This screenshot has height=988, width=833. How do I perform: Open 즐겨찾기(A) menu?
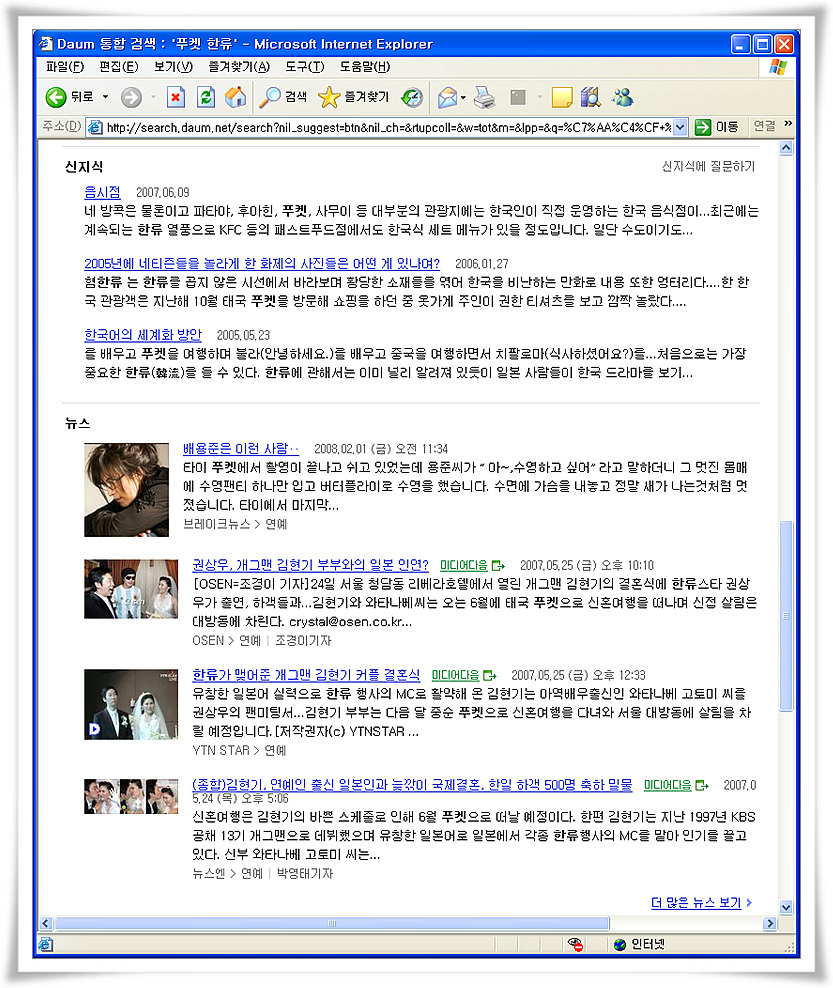239,67
